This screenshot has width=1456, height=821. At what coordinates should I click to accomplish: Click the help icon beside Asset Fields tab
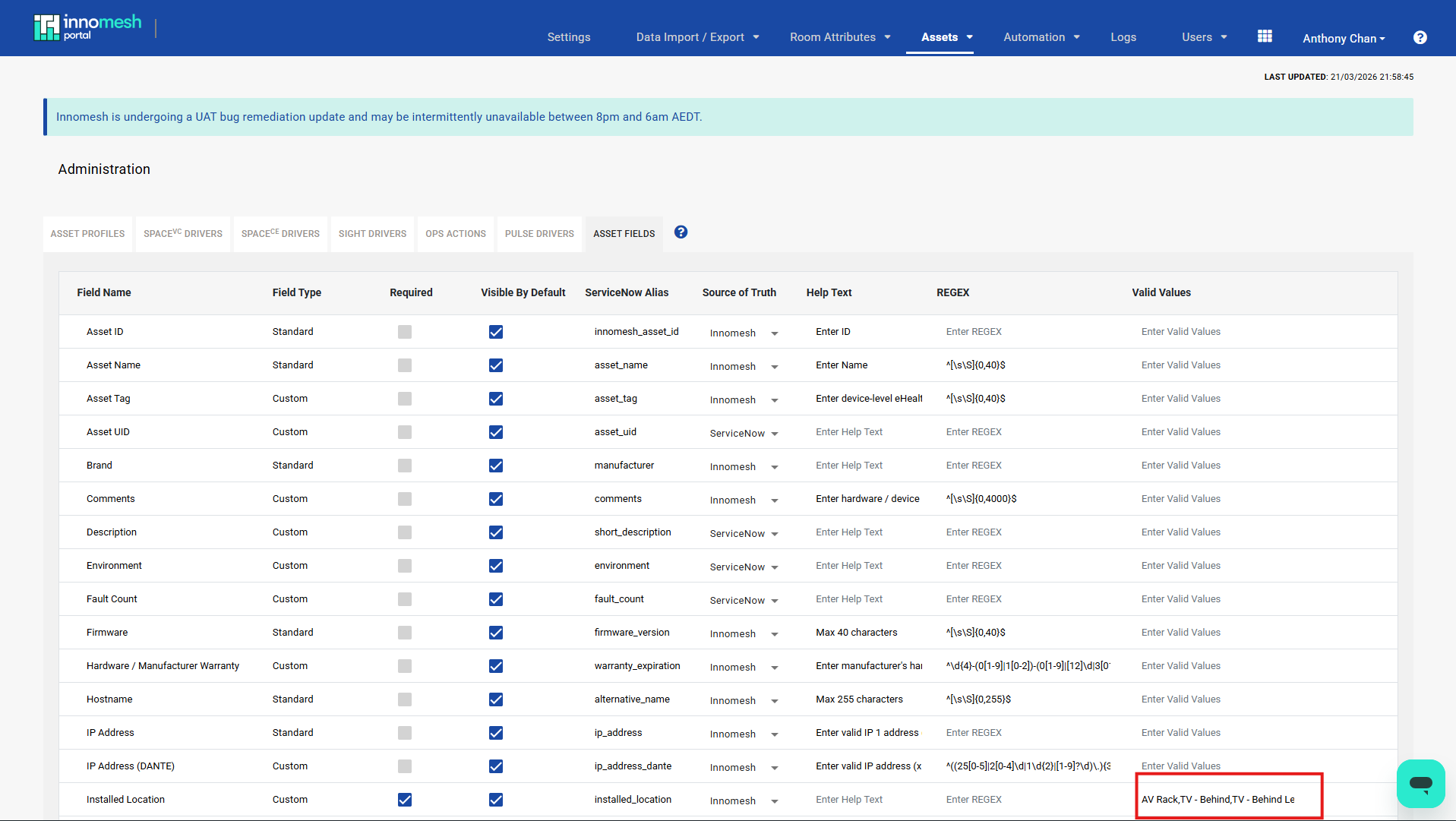680,232
